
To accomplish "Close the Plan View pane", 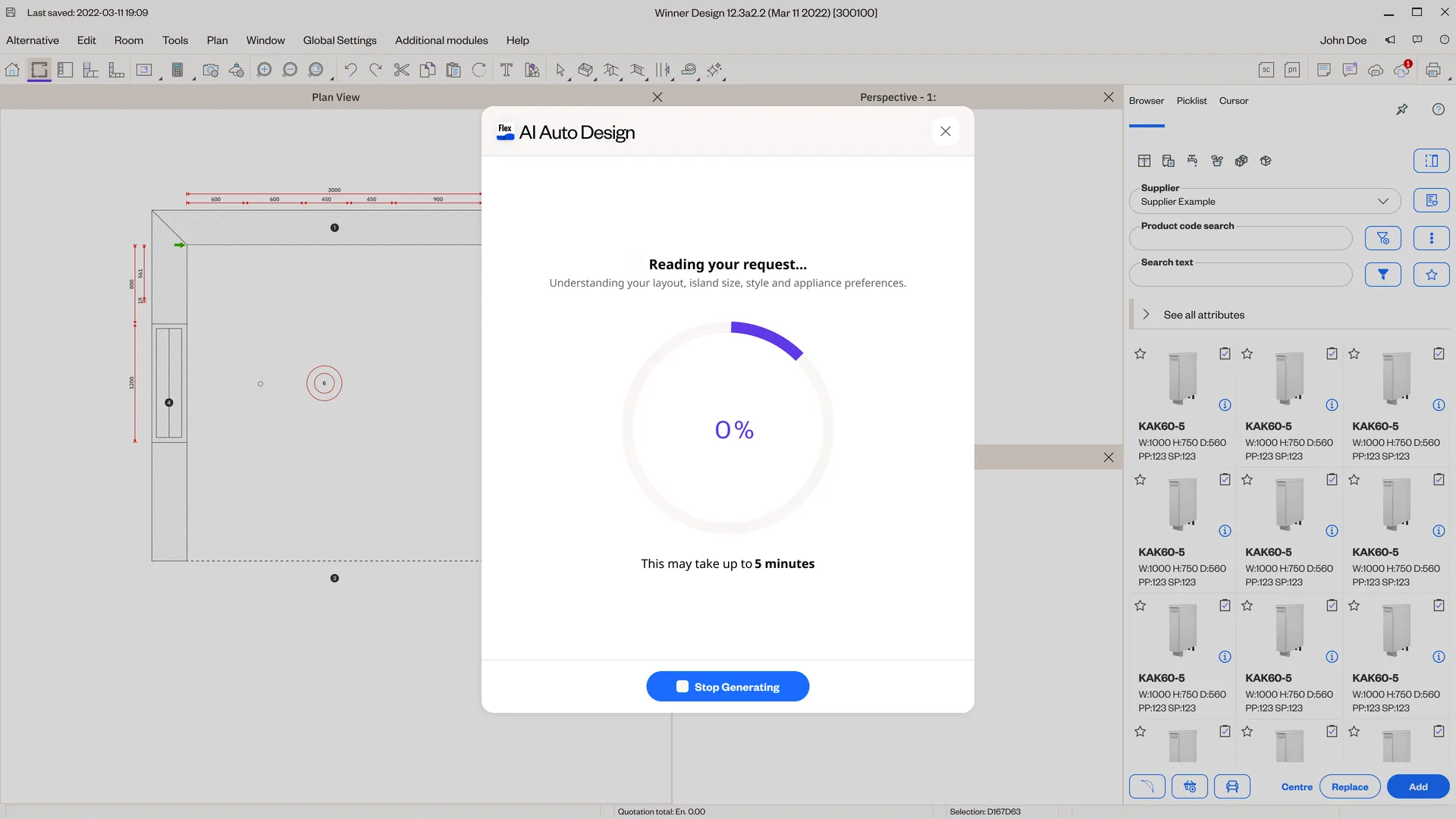I will pos(657,97).
